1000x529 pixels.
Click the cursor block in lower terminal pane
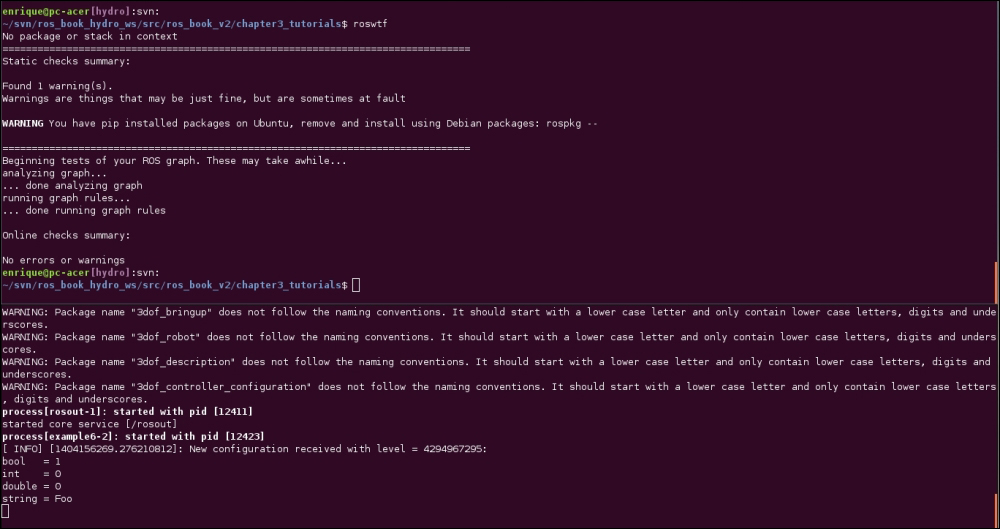point(5,510)
